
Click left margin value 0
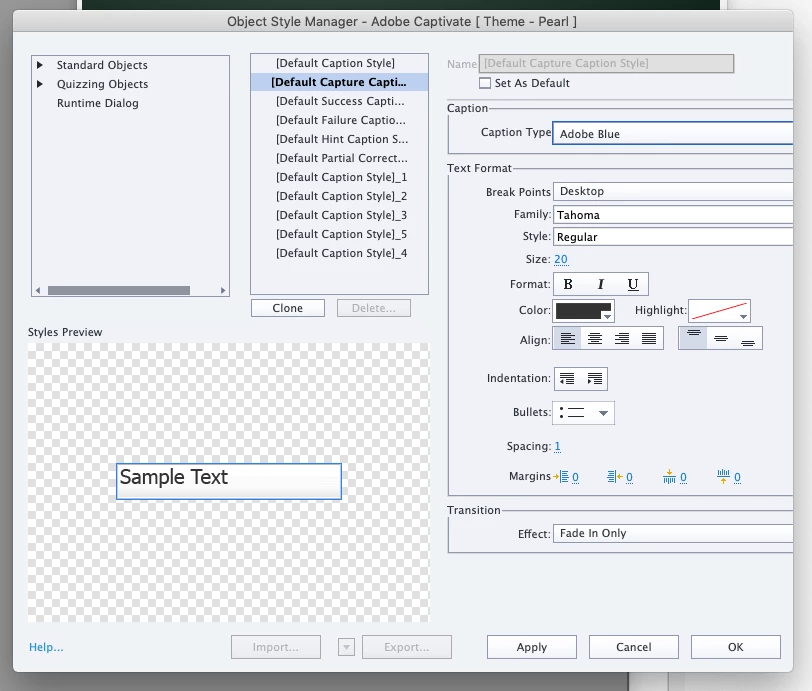(575, 477)
